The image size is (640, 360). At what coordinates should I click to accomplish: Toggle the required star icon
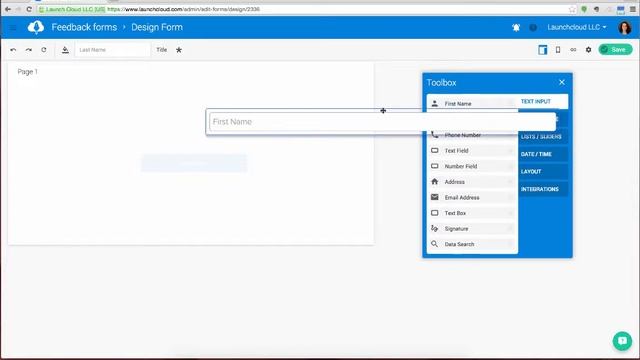(x=179, y=50)
